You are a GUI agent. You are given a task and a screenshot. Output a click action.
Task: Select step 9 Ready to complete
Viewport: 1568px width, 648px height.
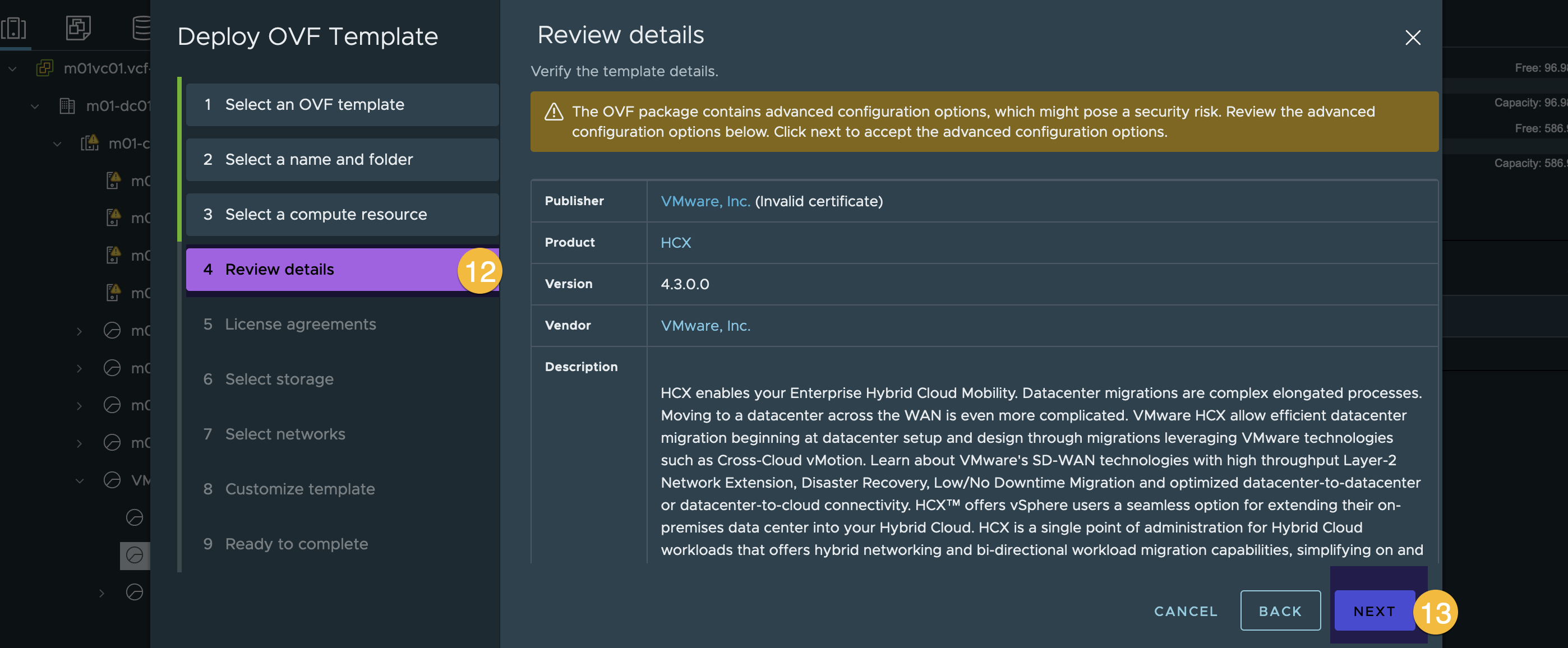coord(285,544)
